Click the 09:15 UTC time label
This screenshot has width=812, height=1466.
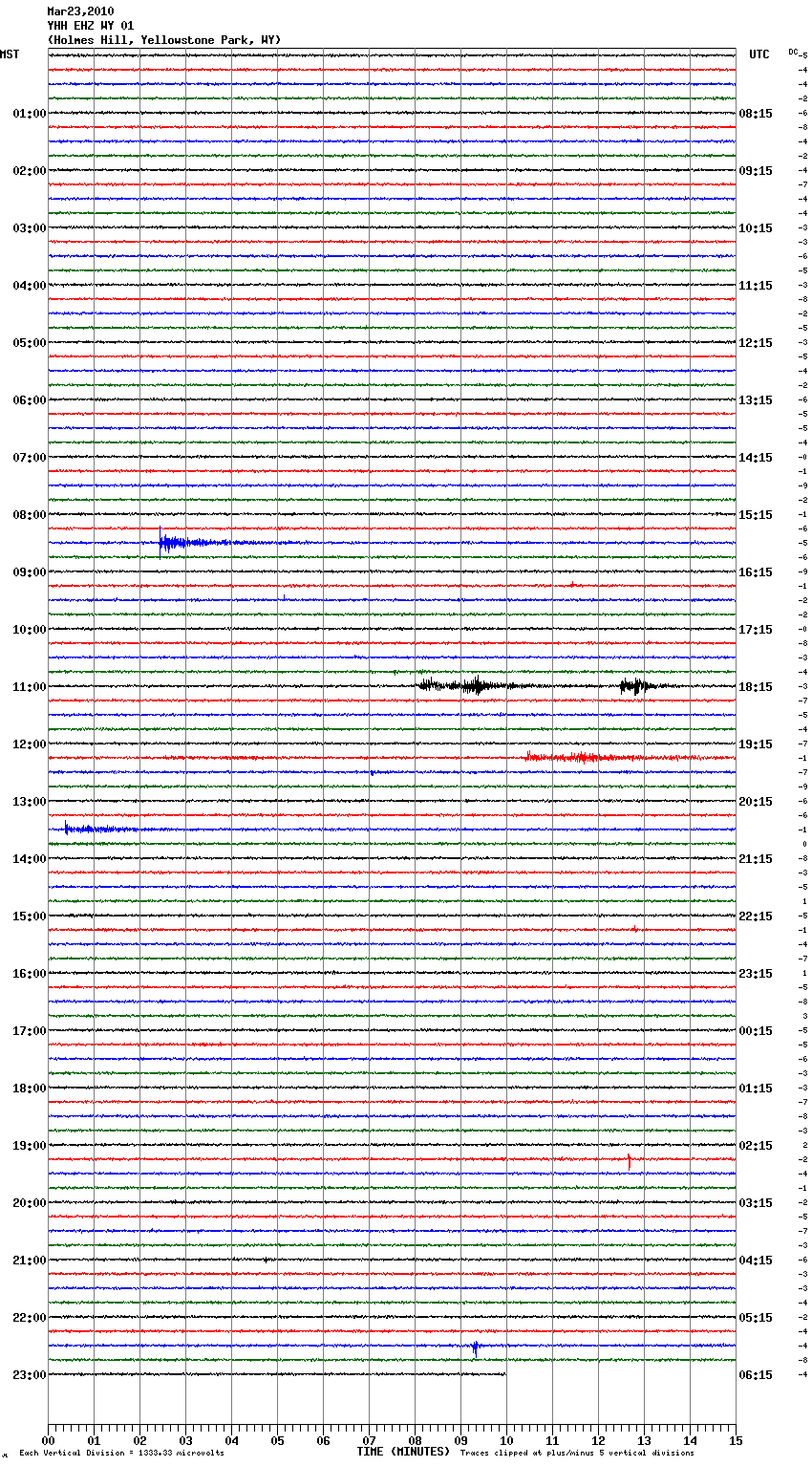tap(756, 171)
